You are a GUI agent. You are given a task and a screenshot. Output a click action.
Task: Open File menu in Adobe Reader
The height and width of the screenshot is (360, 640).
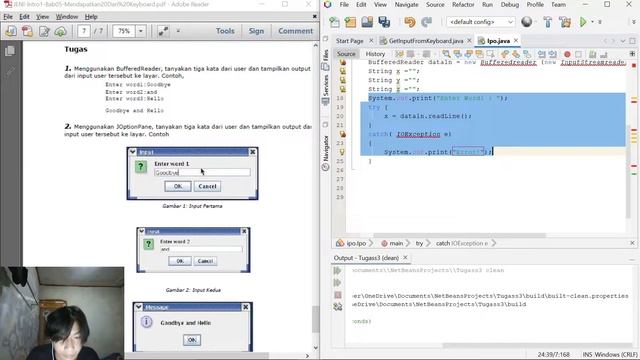(x=8, y=17)
